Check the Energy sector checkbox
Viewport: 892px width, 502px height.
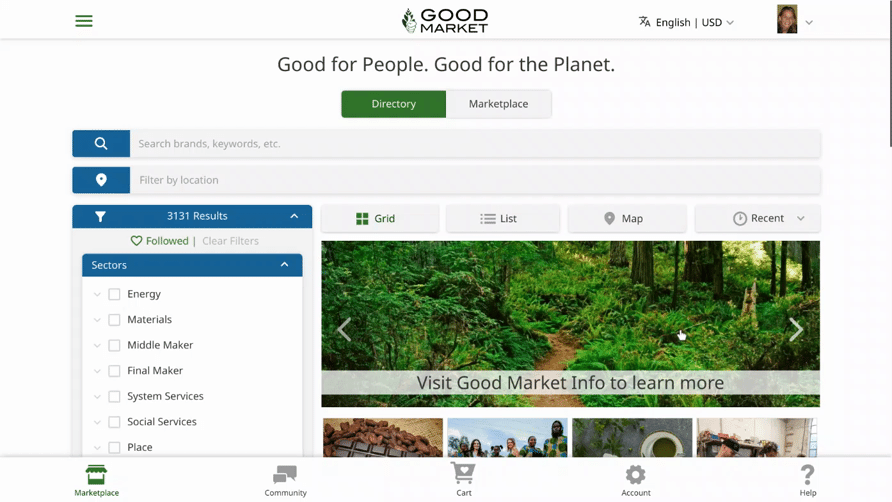point(114,294)
